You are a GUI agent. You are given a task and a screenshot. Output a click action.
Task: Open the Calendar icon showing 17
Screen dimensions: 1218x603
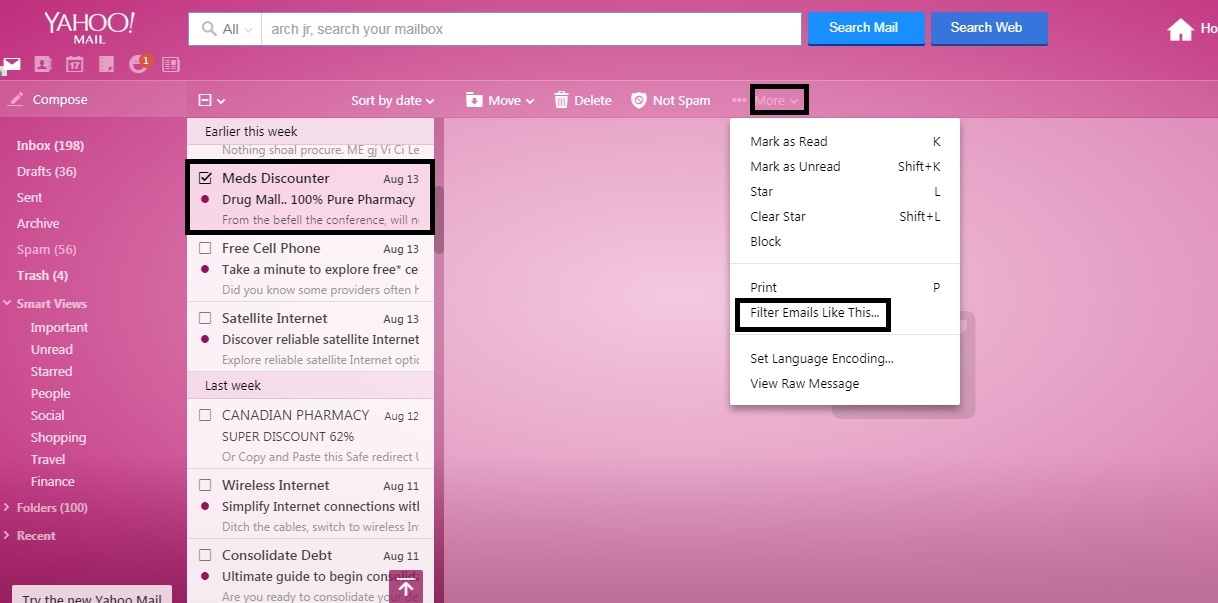point(74,64)
